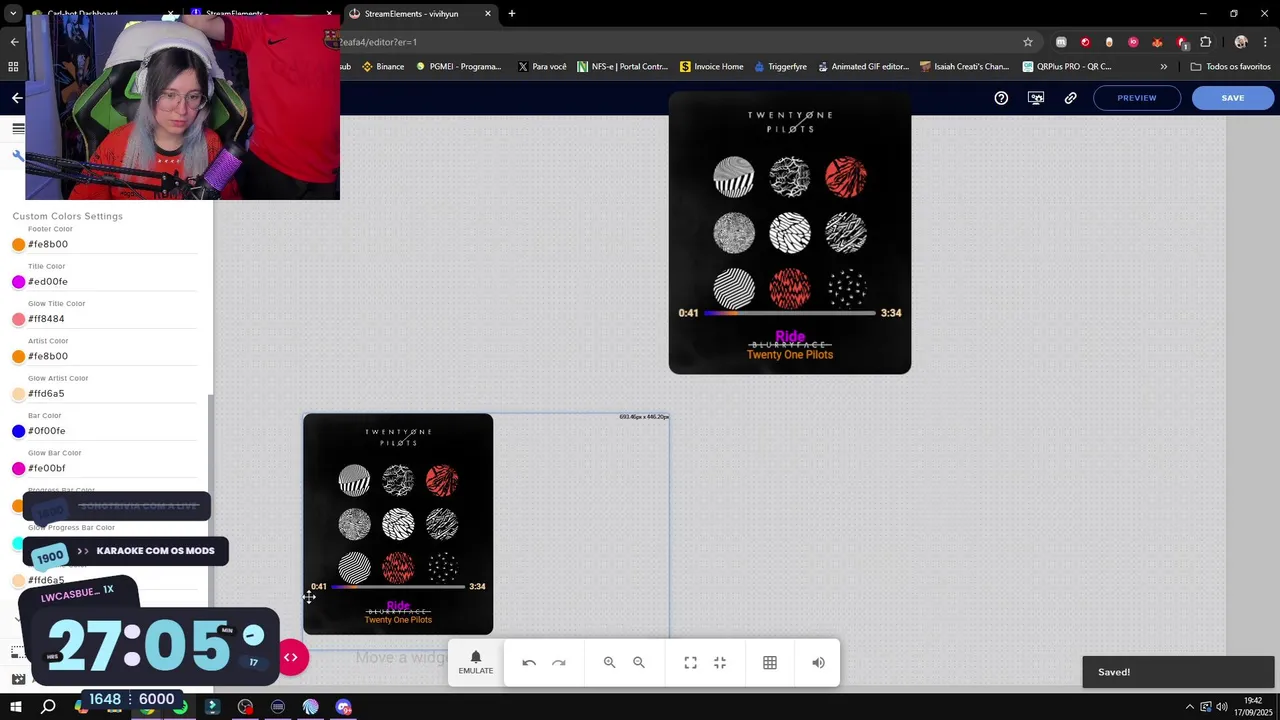The width and height of the screenshot is (1280, 720).
Task: Open QRPlus PRO bookmark
Action: coord(1067,67)
